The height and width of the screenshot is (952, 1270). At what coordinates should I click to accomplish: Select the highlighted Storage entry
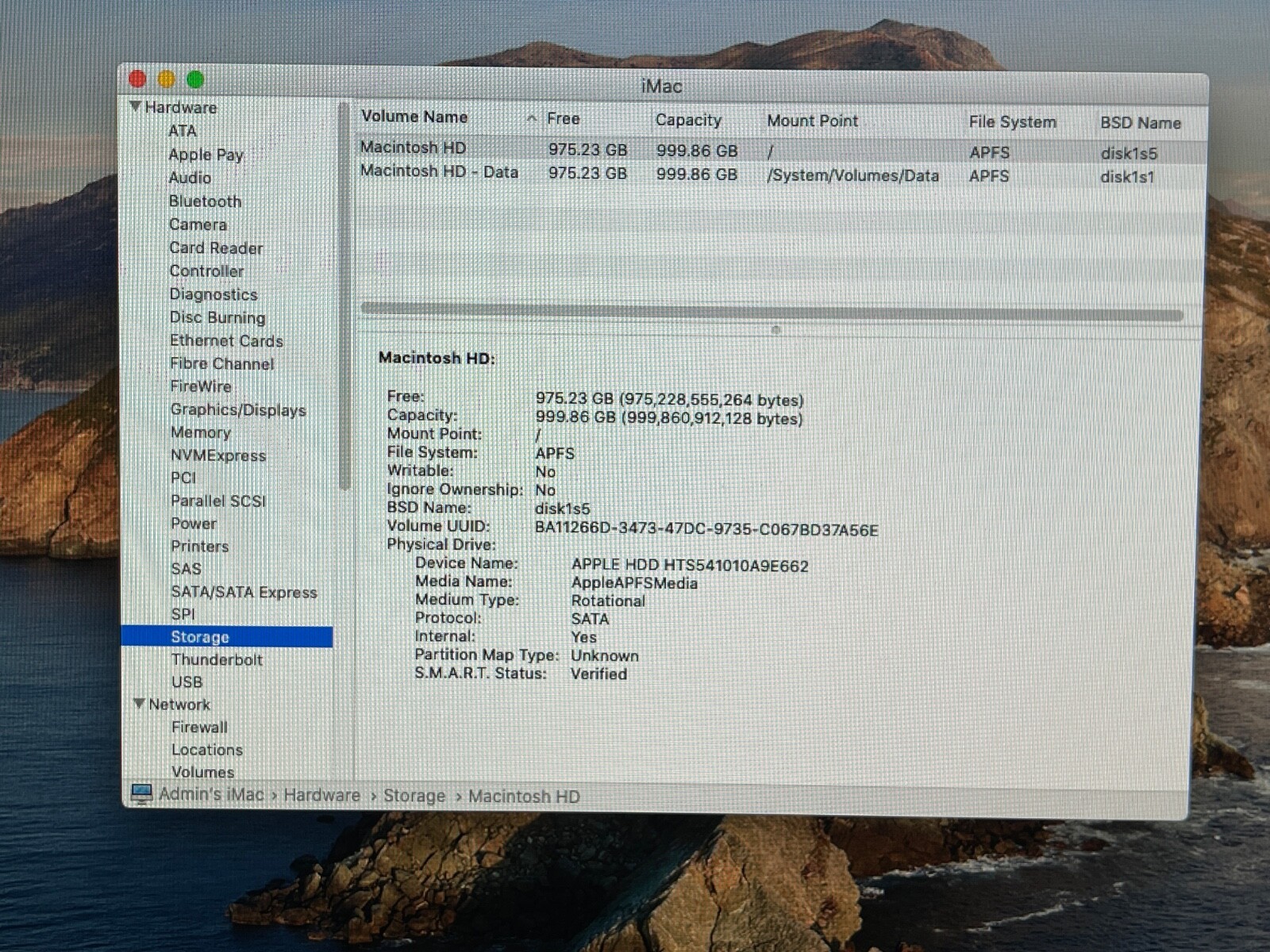(227, 637)
